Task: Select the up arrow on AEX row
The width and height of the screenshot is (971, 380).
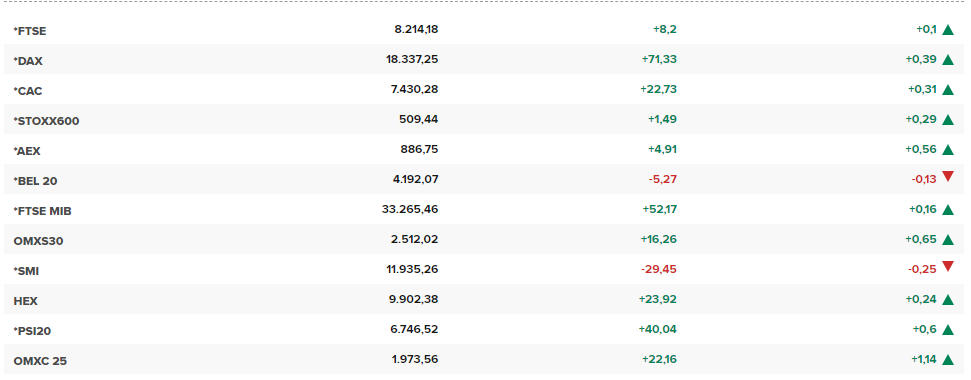Action: tap(947, 150)
